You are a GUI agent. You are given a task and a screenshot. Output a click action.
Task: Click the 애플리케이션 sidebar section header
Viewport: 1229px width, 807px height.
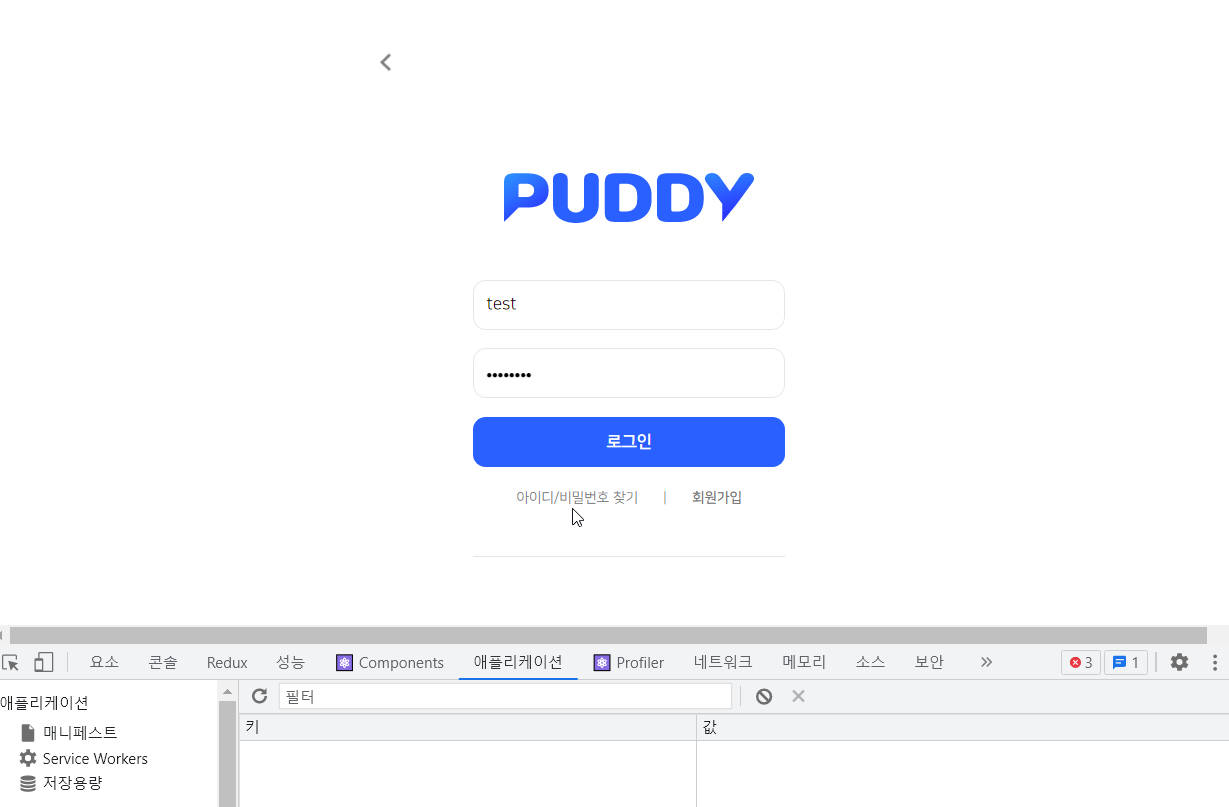coord(45,703)
